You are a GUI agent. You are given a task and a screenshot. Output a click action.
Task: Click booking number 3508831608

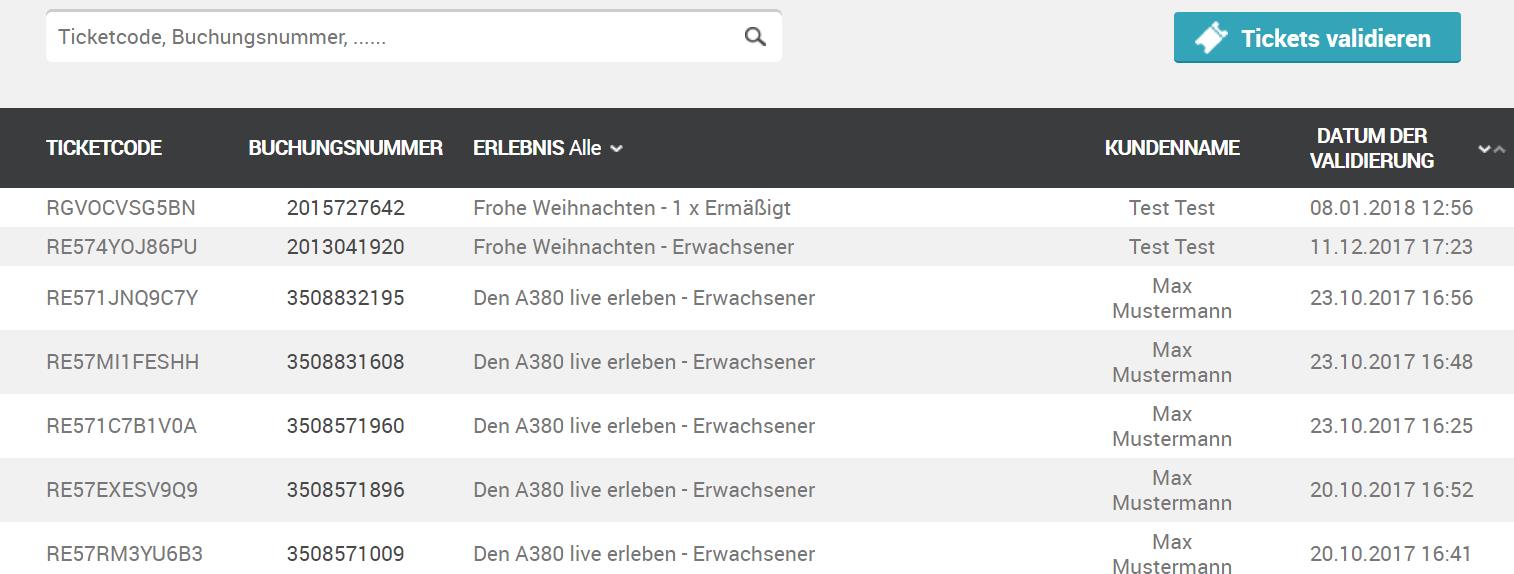click(x=345, y=362)
